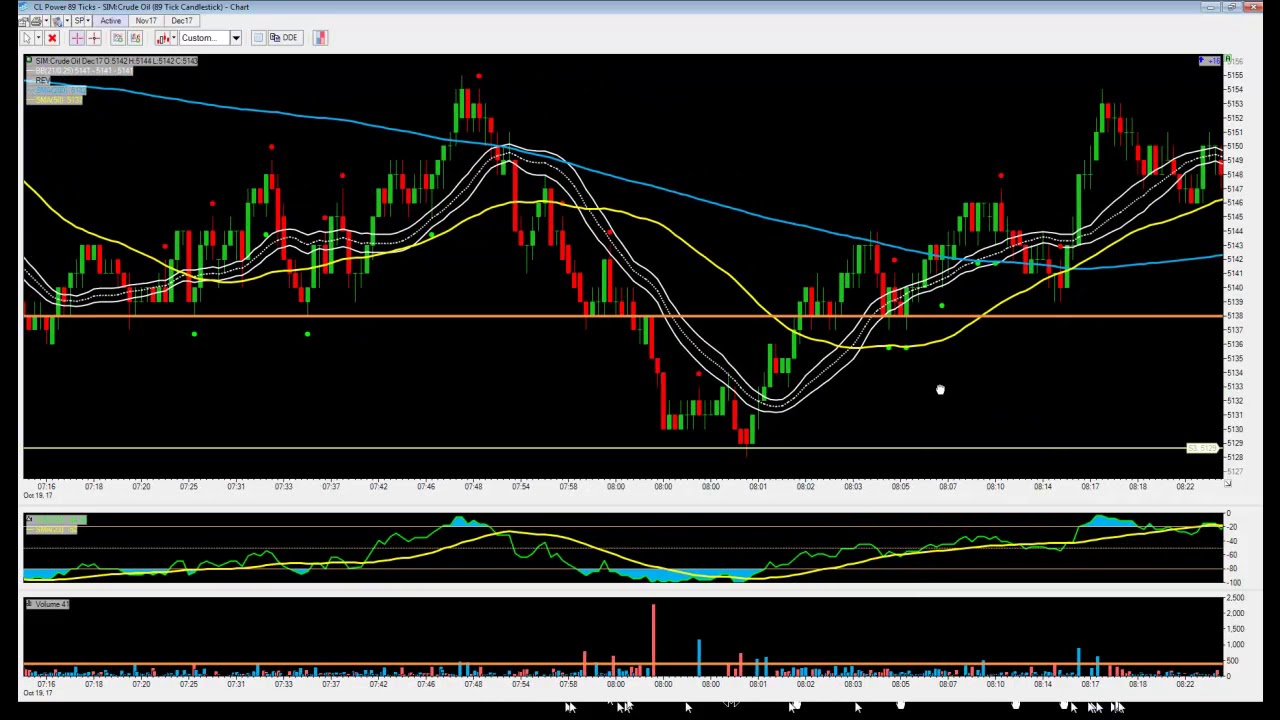
Task: Click the SIM:Crude Oil Dec17 legend label
Action: click(x=116, y=61)
